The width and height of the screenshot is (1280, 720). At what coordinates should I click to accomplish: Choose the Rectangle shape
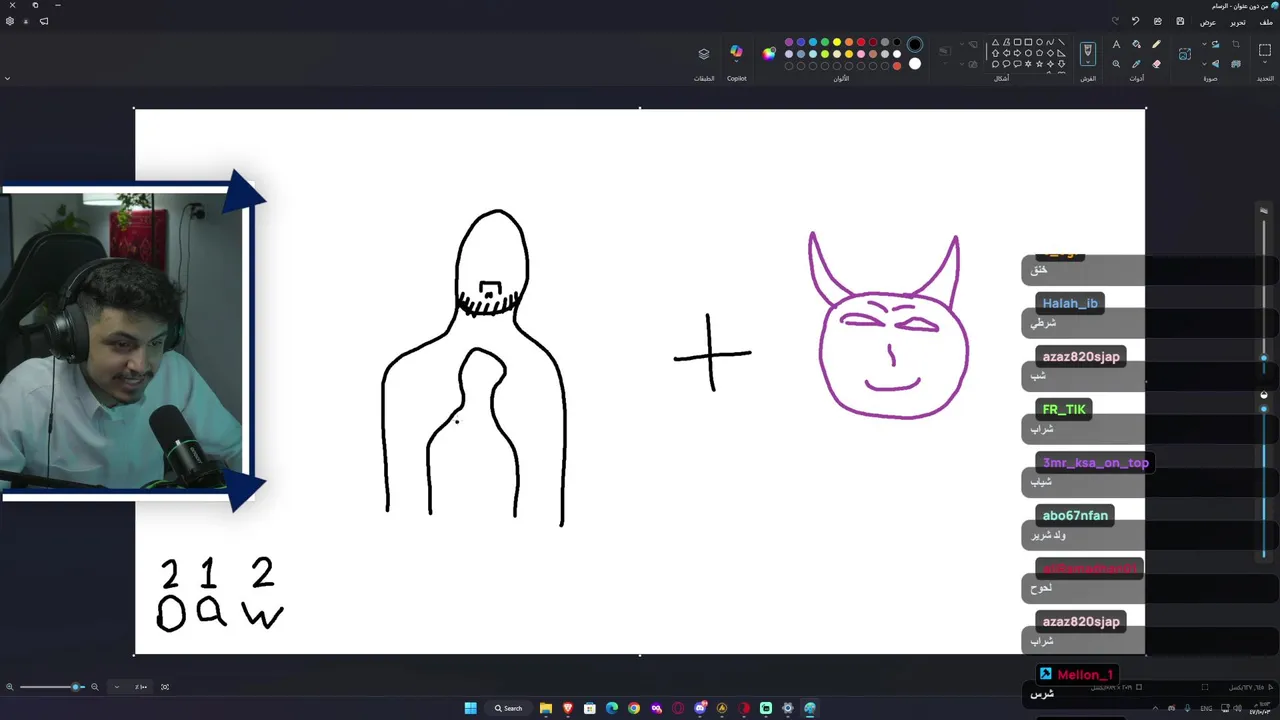coord(1028,42)
